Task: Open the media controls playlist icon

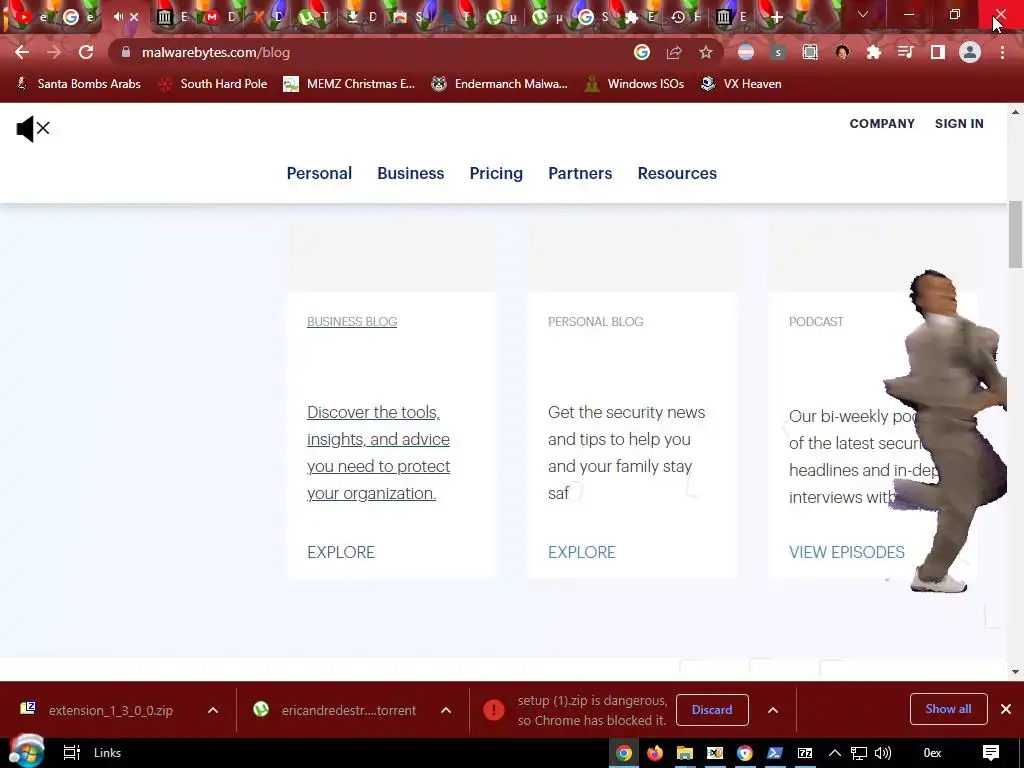Action: (906, 52)
